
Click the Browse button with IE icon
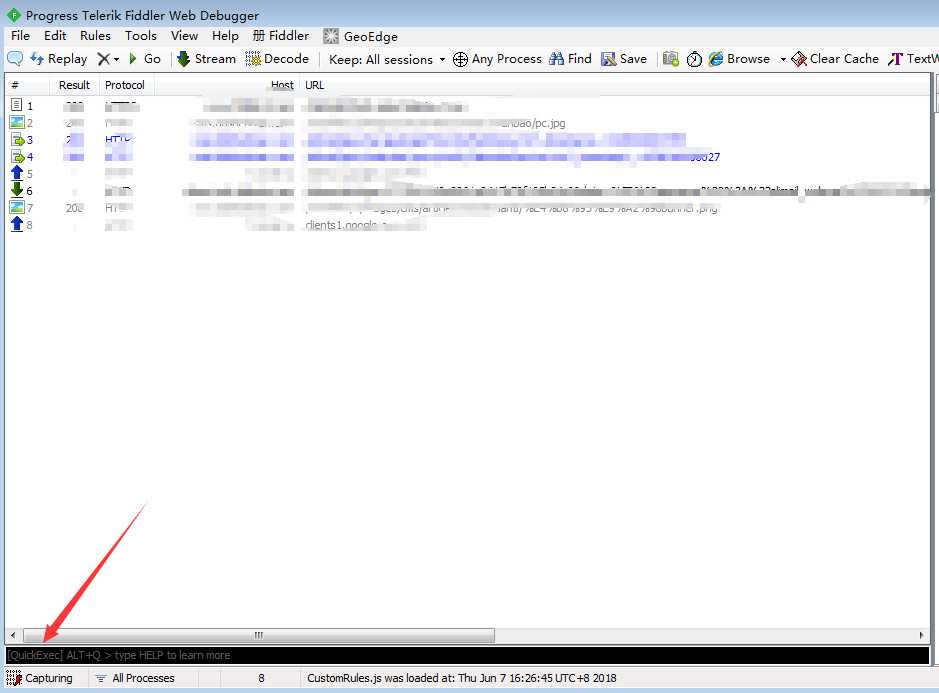(x=739, y=59)
